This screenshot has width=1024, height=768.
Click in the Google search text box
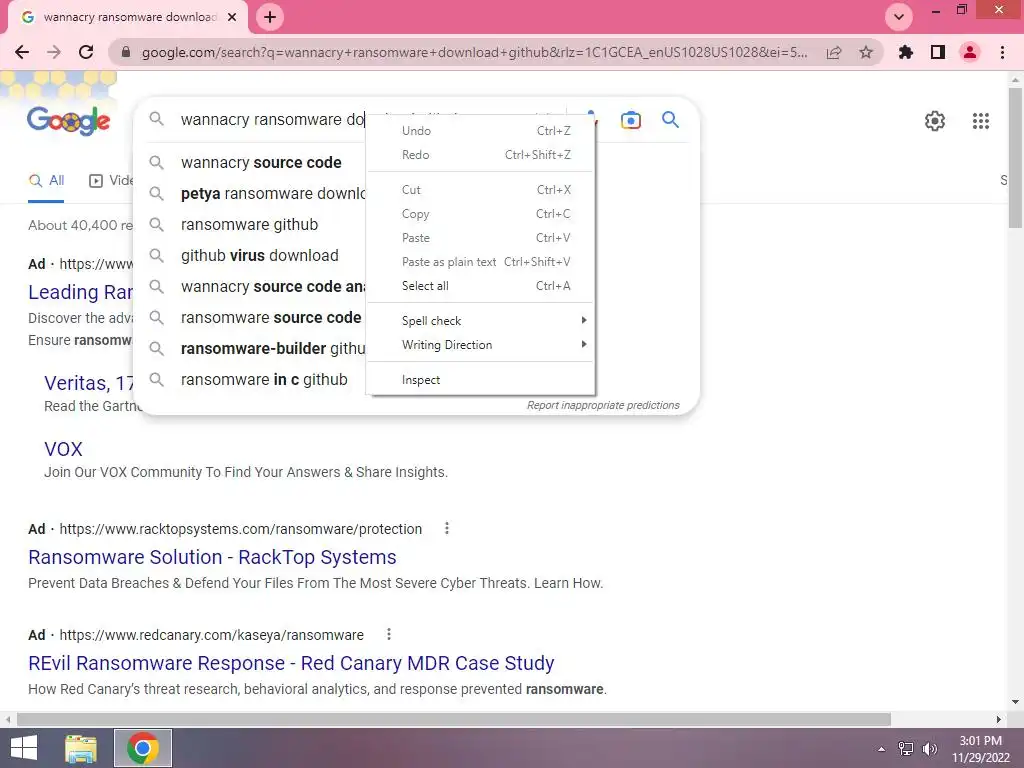(x=273, y=120)
